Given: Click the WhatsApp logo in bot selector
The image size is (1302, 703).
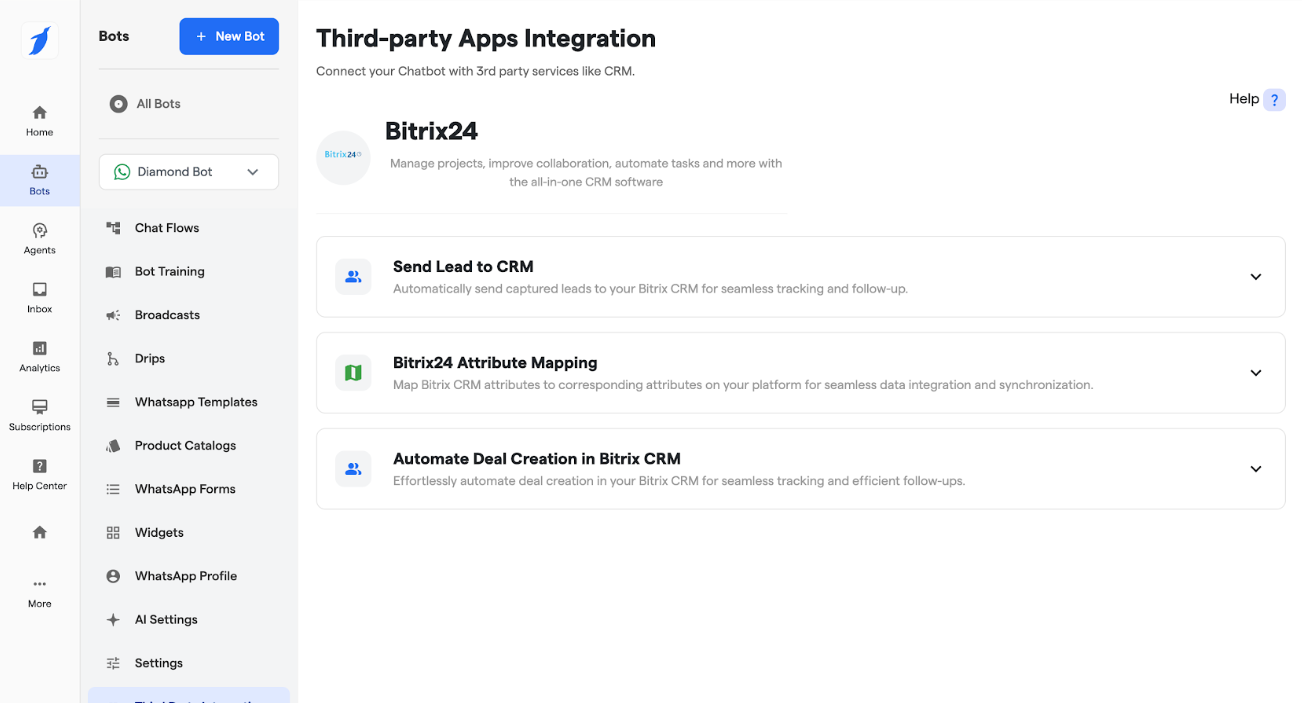Looking at the screenshot, I should click(x=122, y=172).
